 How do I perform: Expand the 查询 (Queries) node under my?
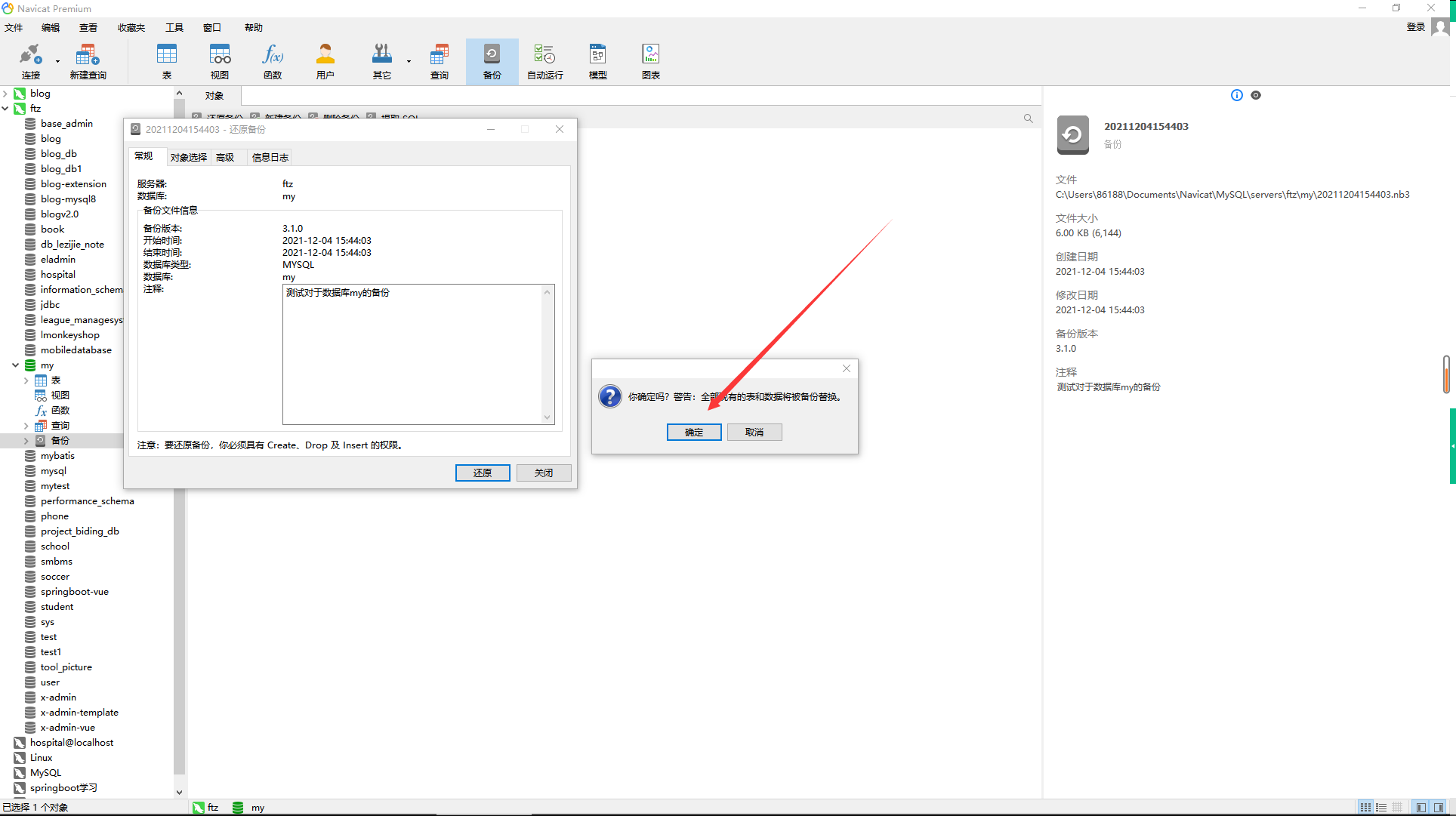coord(26,426)
